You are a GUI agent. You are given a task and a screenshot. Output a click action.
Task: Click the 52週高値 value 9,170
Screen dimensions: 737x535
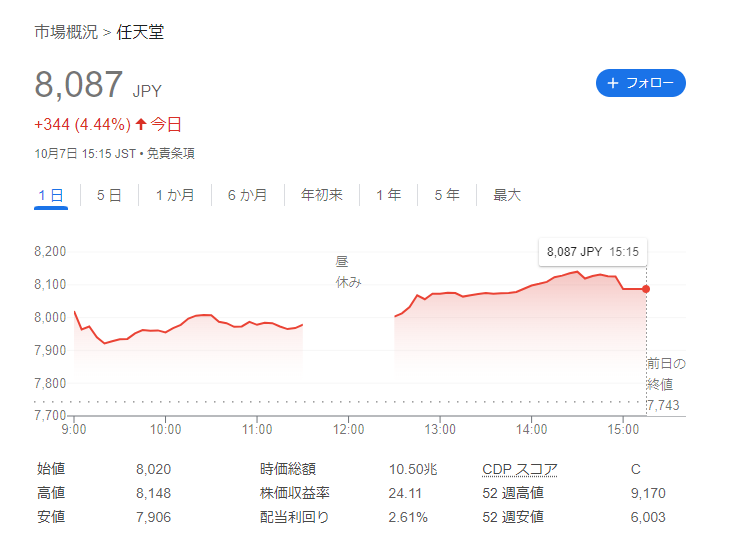tap(648, 493)
